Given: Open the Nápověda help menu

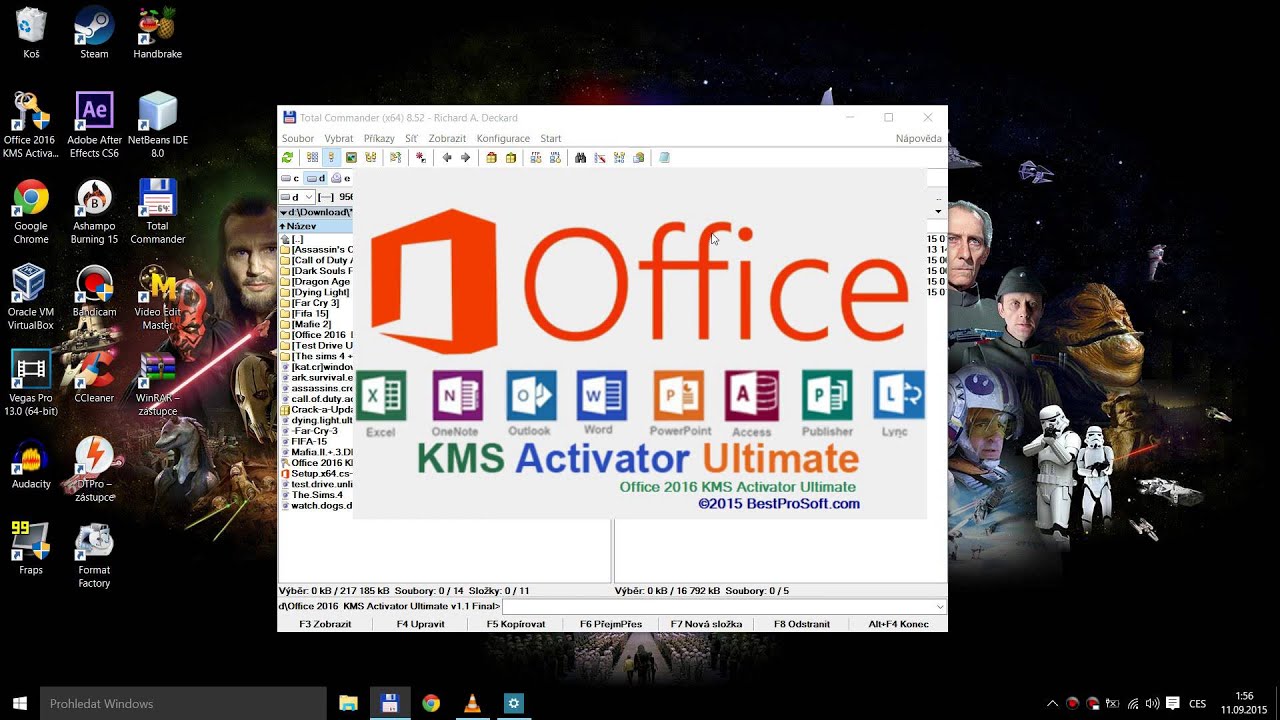Looking at the screenshot, I should click(918, 139).
